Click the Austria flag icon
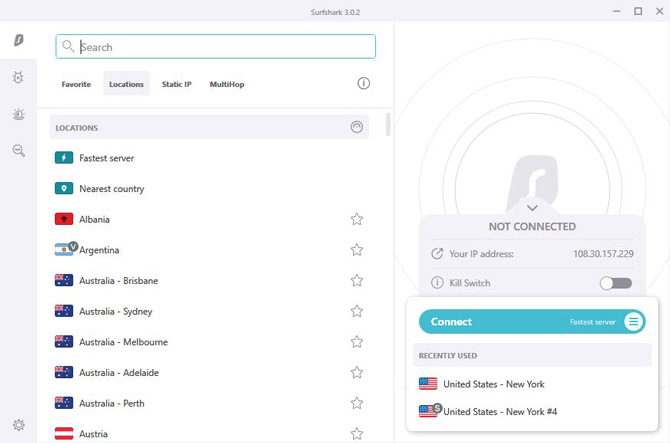The height and width of the screenshot is (443, 670). pos(64,434)
